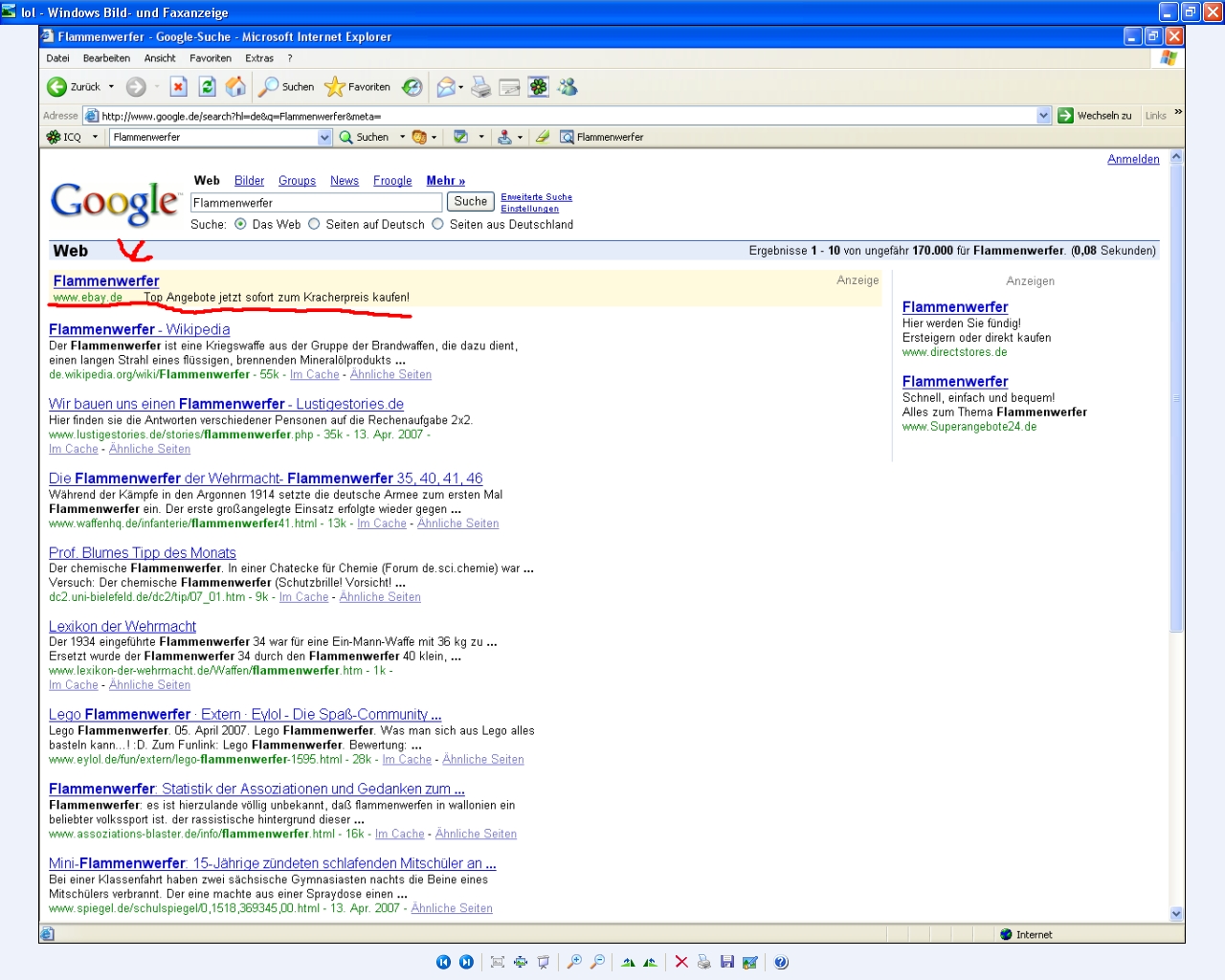Image resolution: width=1225 pixels, height=980 pixels.
Task: Select the Seiten auf Deutsch radio button
Action: pyautogui.click(x=313, y=224)
